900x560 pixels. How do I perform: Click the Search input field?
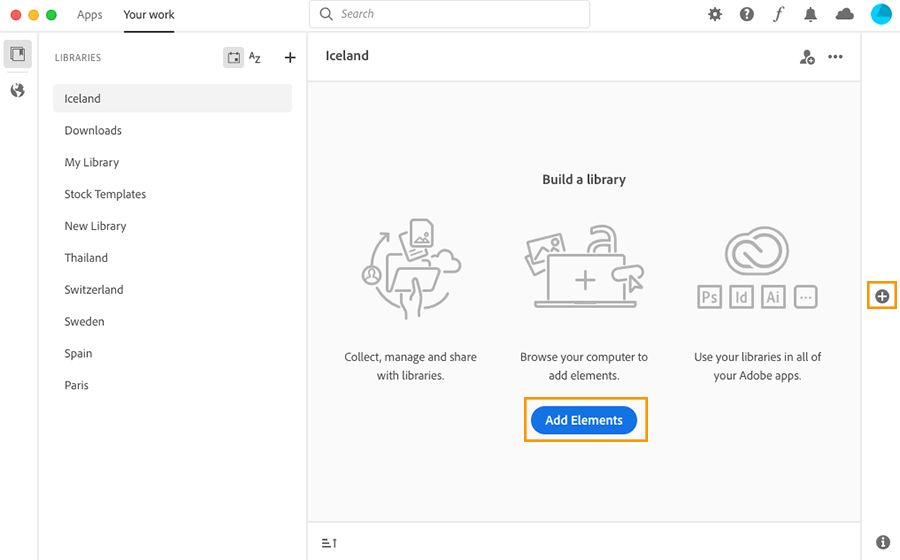450,14
